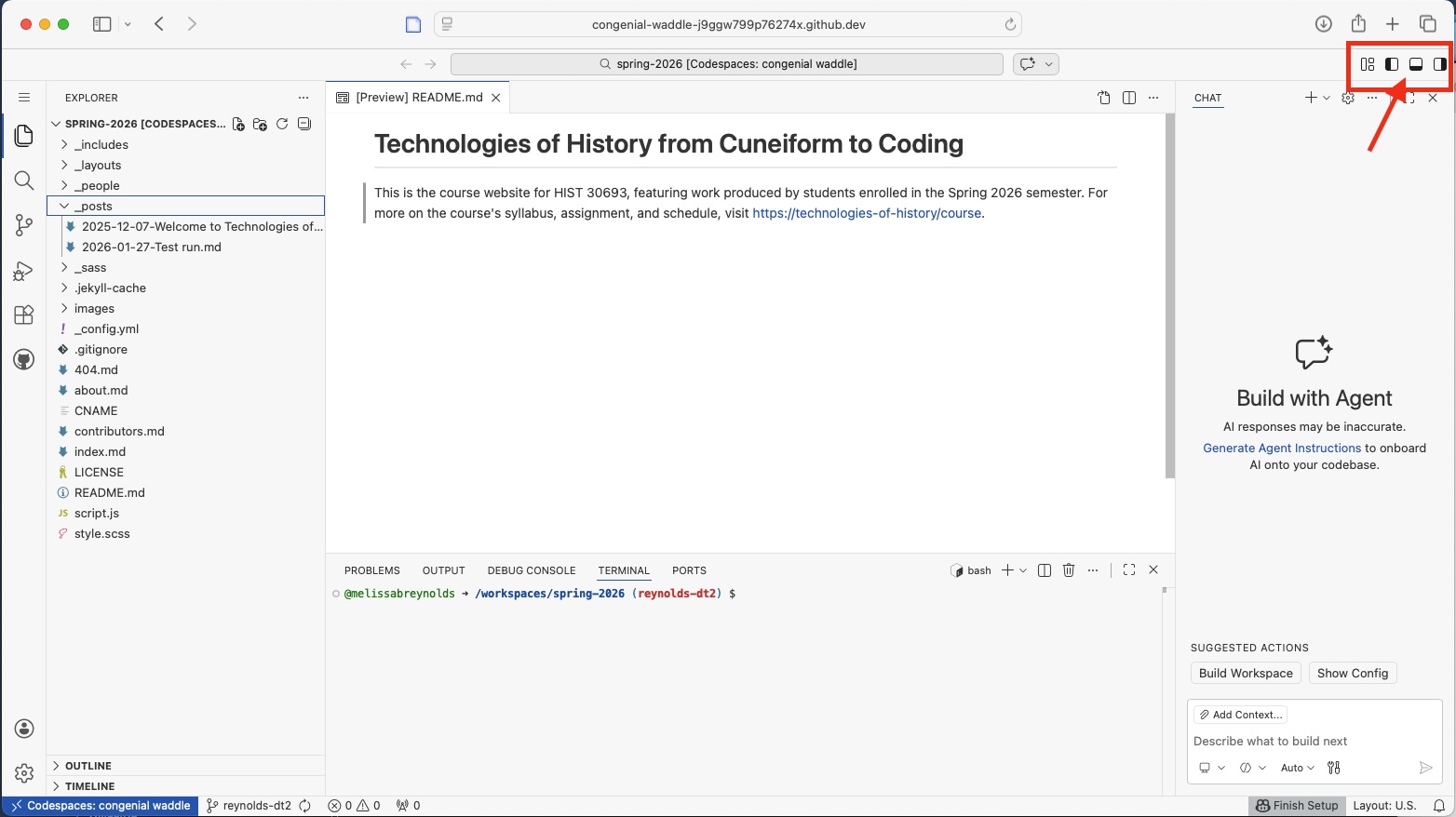The image size is (1456, 817).
Task: Maximize the terminal panel
Action: pos(1129,569)
